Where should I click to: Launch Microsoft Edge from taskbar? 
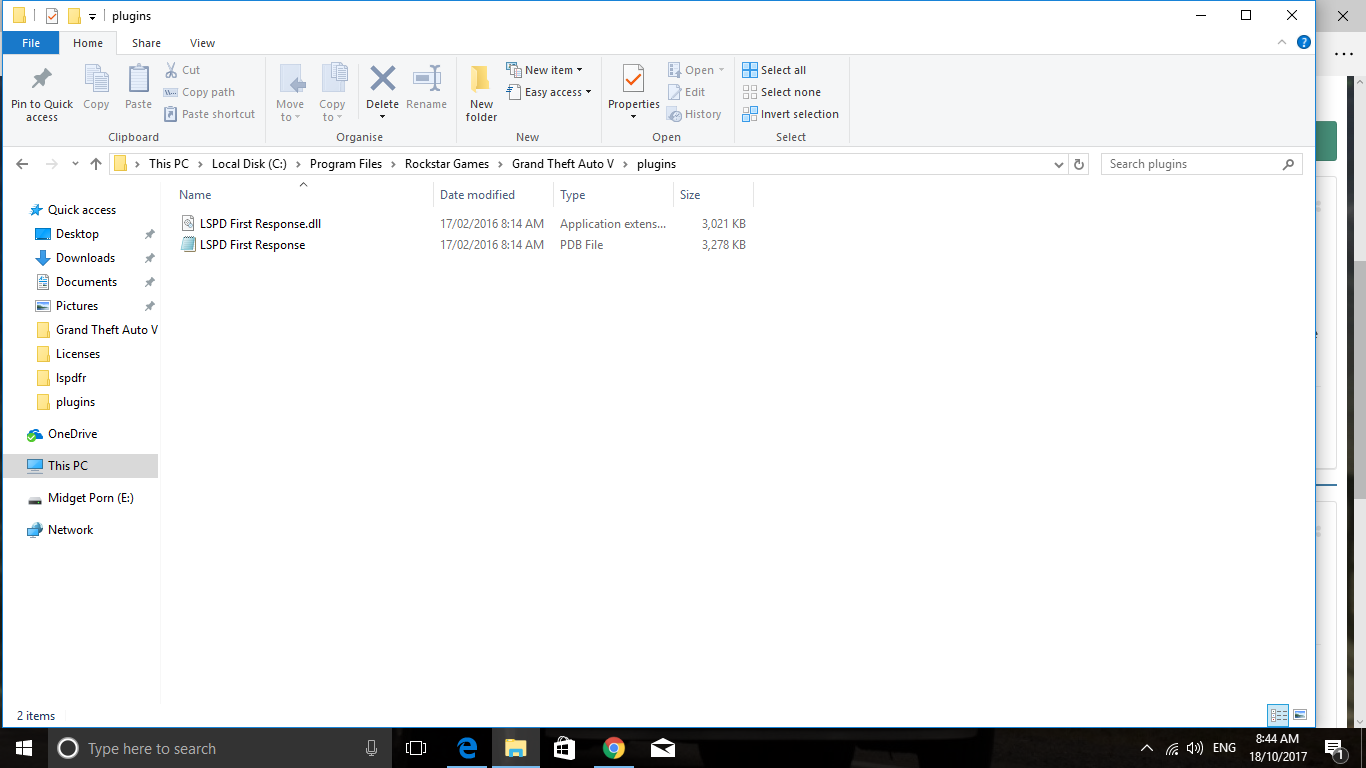pos(466,748)
